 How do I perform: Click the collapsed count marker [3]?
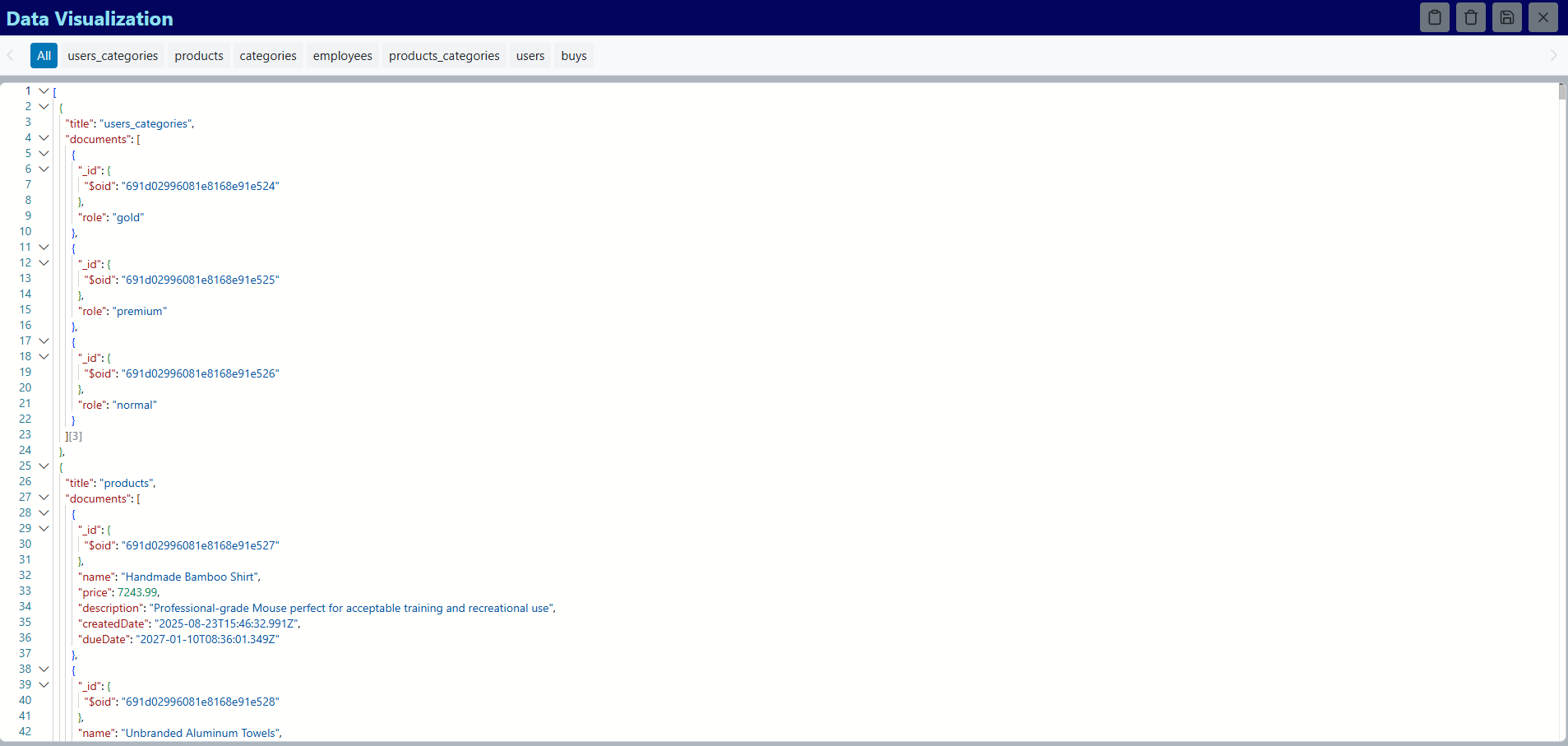coord(76,436)
